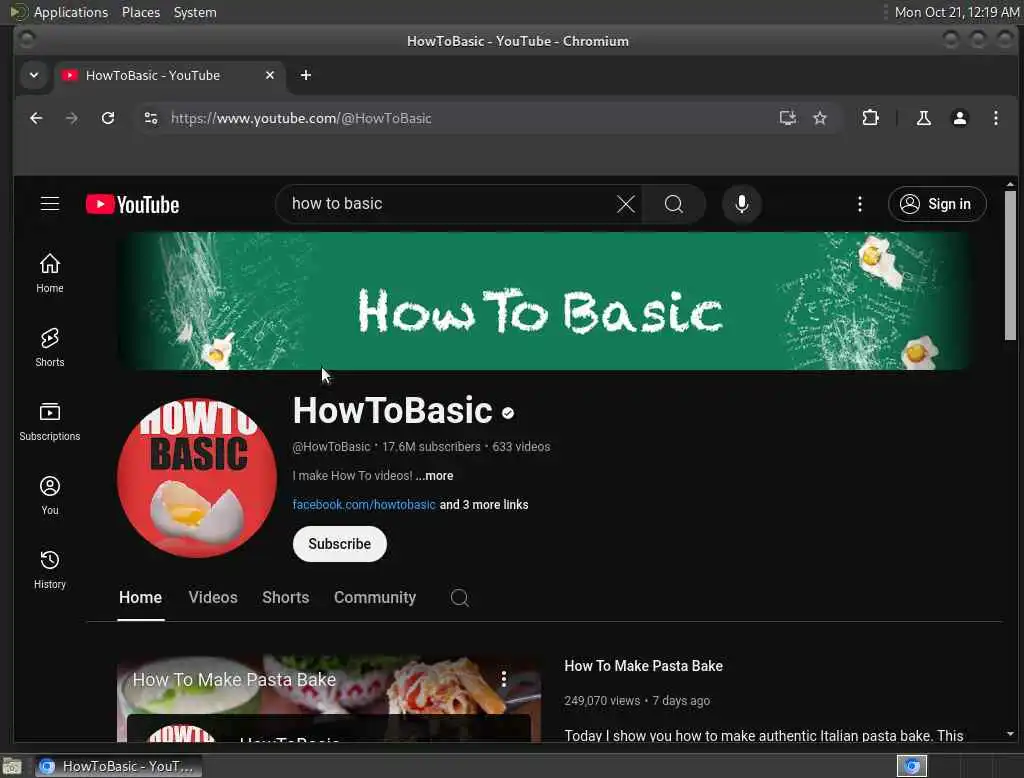Go back in the browser
This screenshot has height=778, width=1024.
pyautogui.click(x=36, y=118)
